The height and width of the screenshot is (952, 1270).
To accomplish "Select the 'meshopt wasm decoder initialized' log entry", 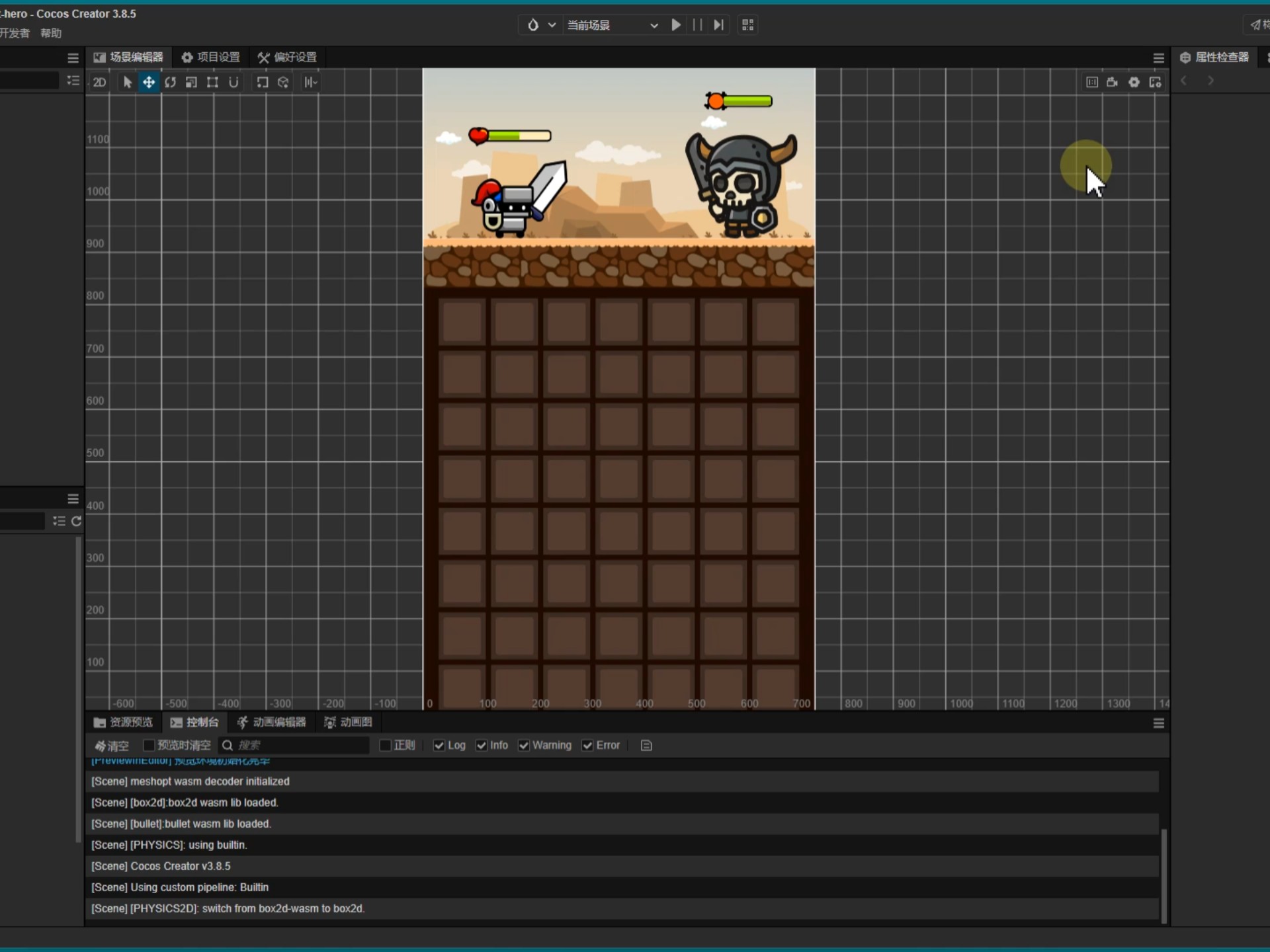I will coord(622,781).
